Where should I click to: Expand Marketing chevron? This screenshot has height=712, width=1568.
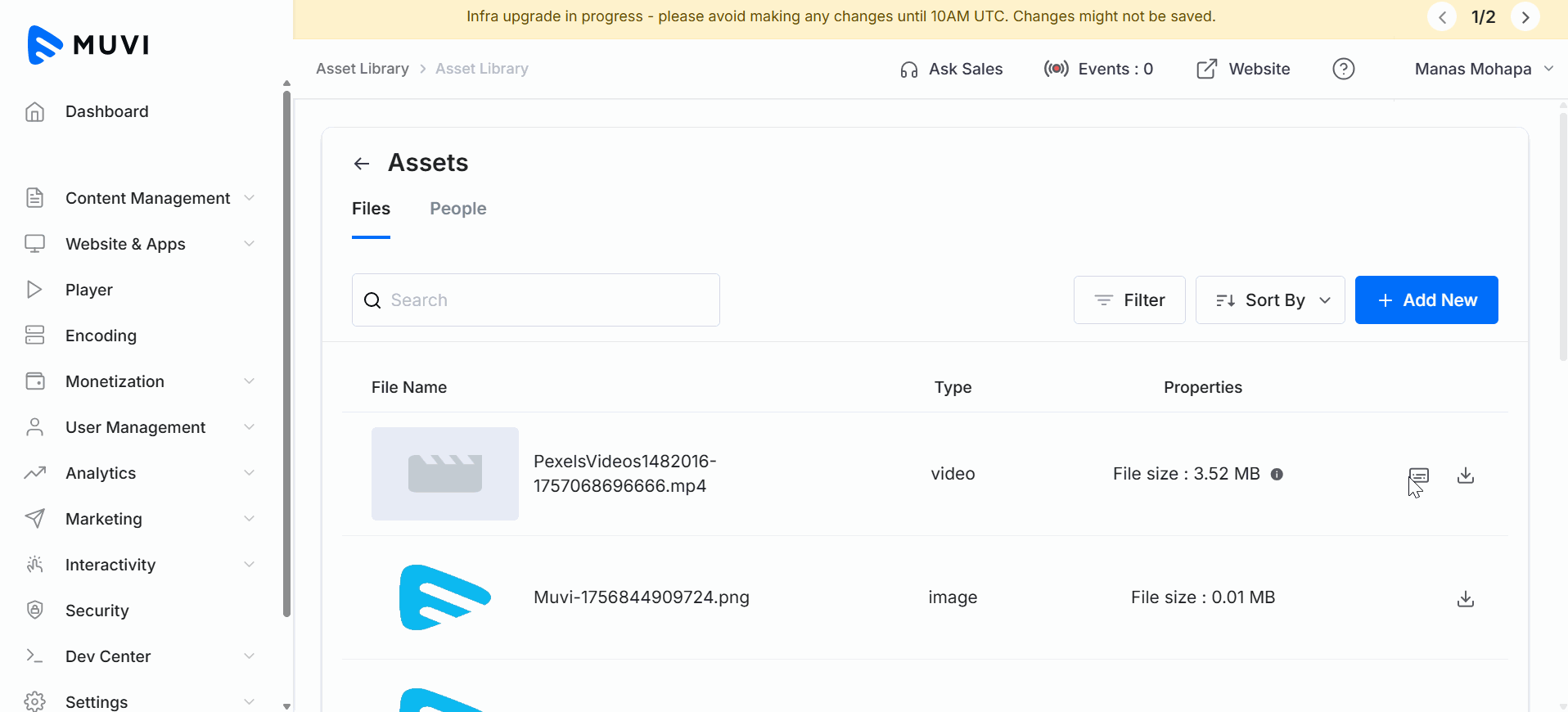tap(250, 519)
